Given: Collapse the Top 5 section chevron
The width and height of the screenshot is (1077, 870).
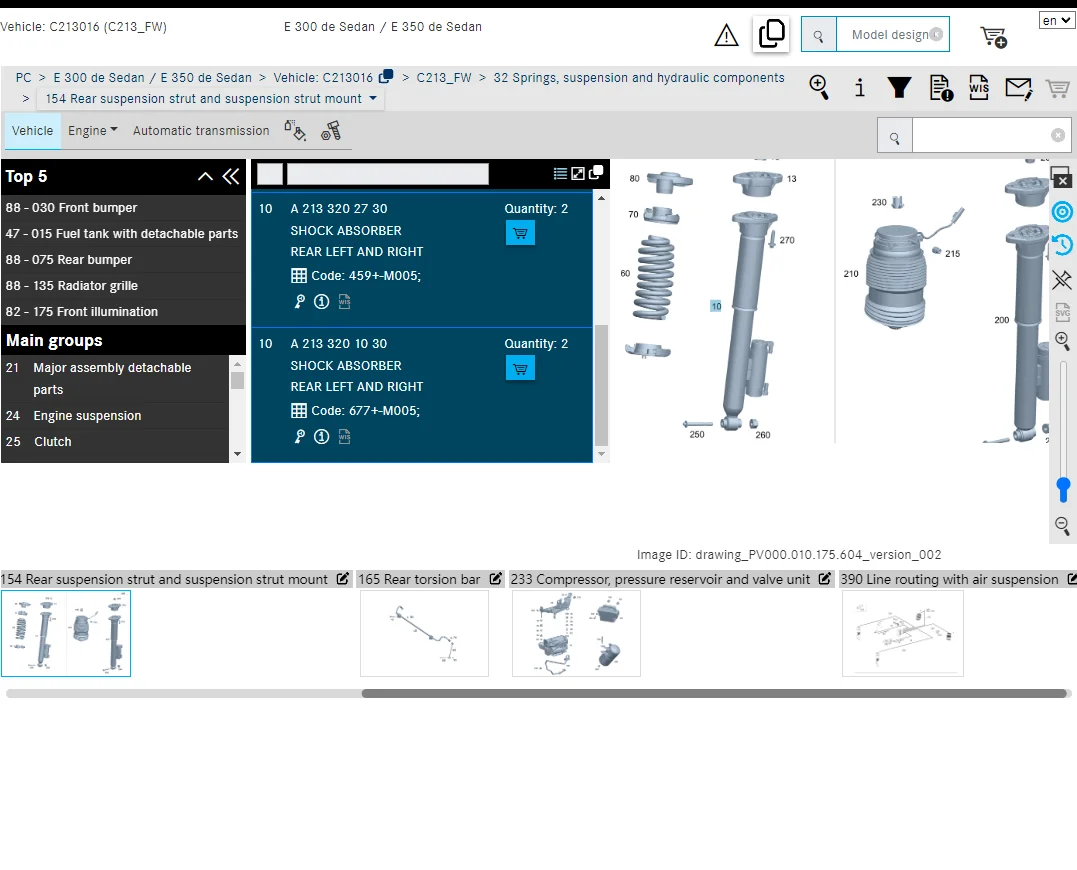Looking at the screenshot, I should pos(205,176).
